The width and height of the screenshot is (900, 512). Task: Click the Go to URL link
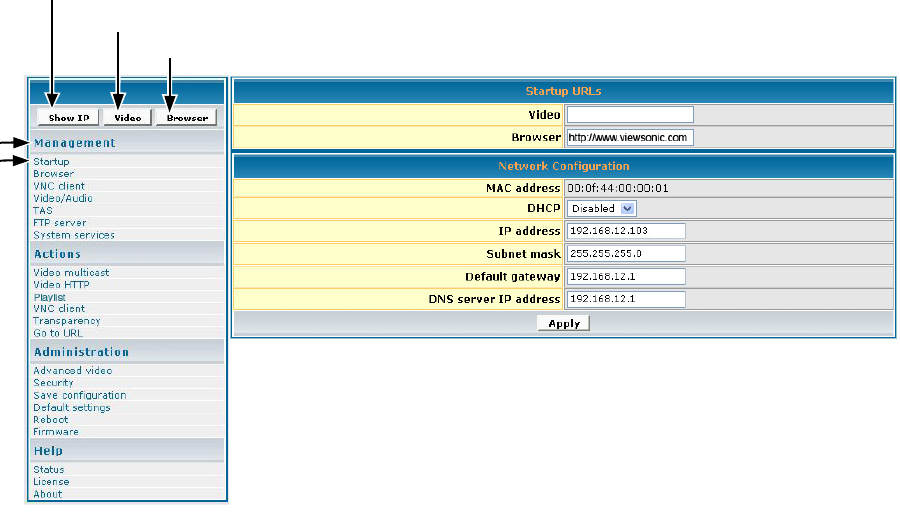[x=58, y=333]
